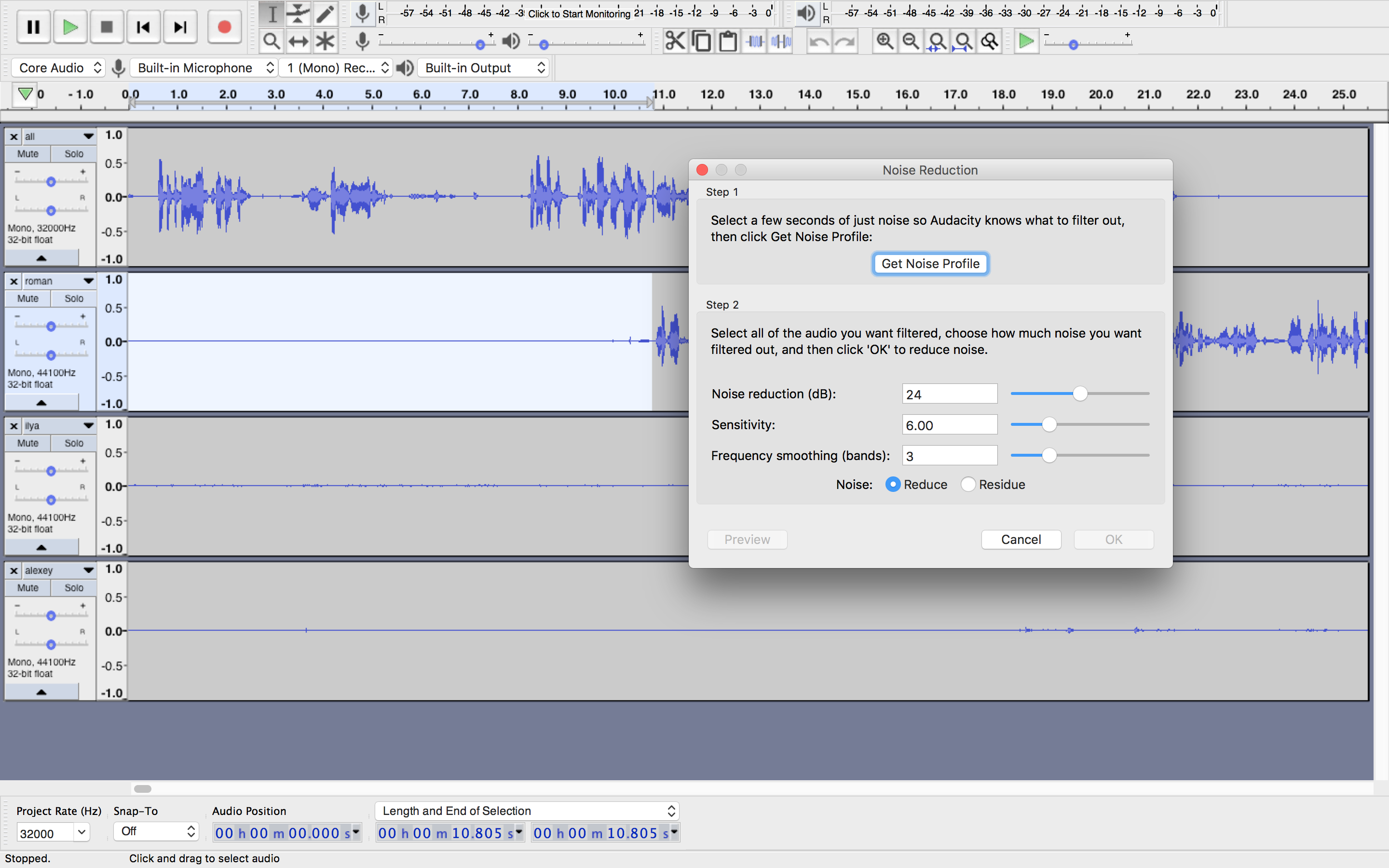Screen dimensions: 1389x868
Task: Mute the roman track
Action: 27,298
